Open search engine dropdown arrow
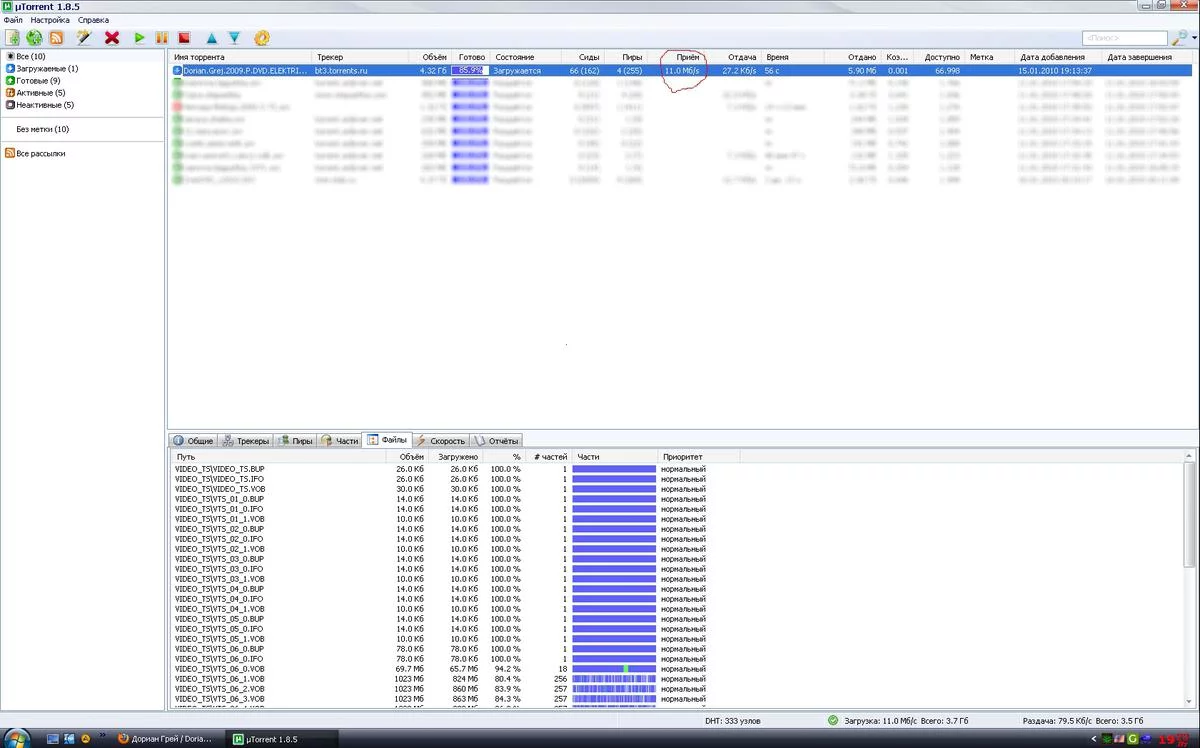The height and width of the screenshot is (748, 1200). click(1193, 38)
